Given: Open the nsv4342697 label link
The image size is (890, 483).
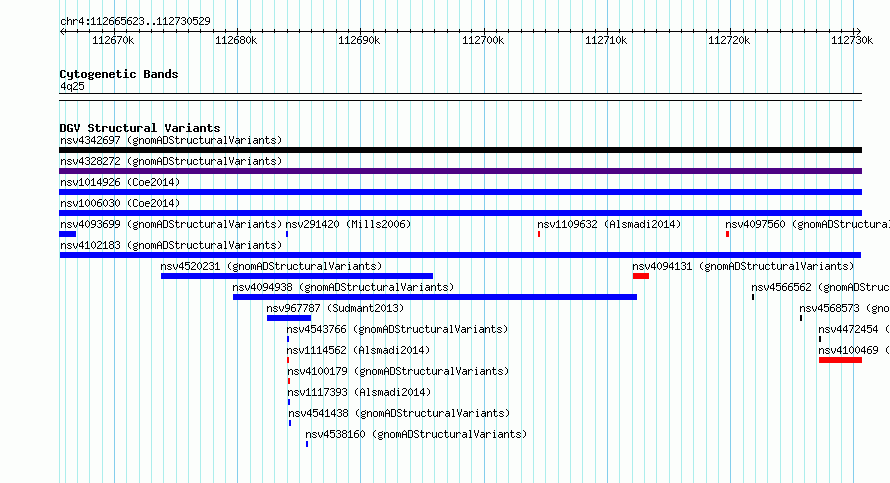Looking at the screenshot, I should 171,140.
